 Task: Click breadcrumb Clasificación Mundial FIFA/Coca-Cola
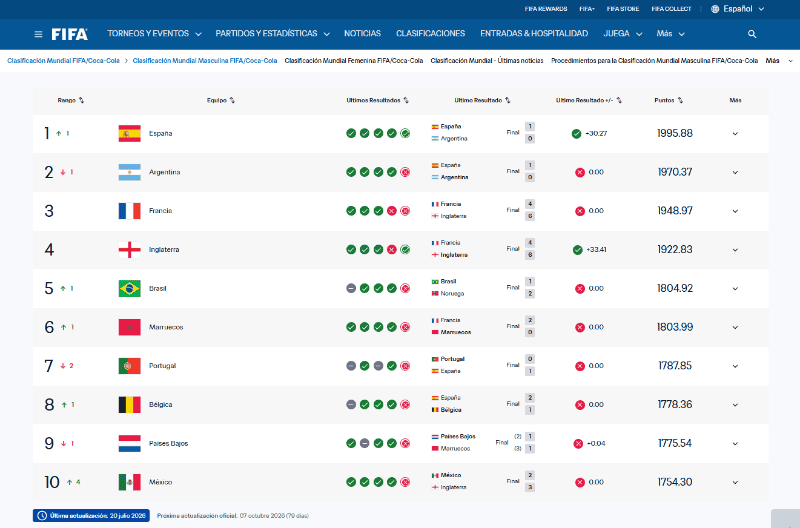click(63, 61)
